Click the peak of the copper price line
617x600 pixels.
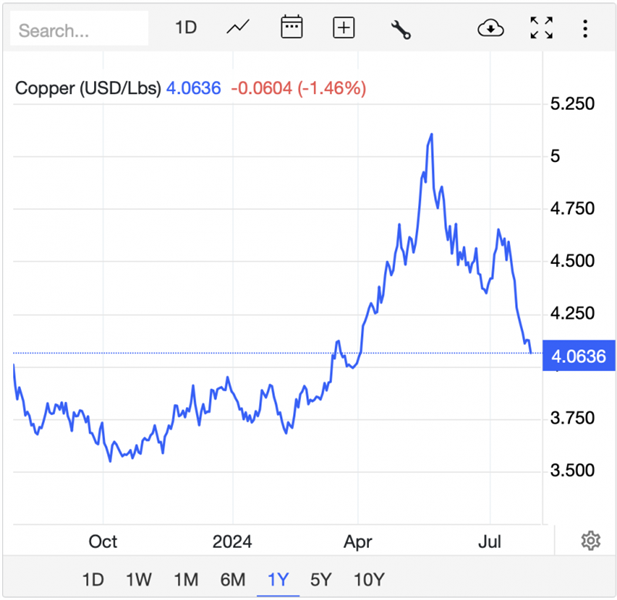[x=432, y=135]
